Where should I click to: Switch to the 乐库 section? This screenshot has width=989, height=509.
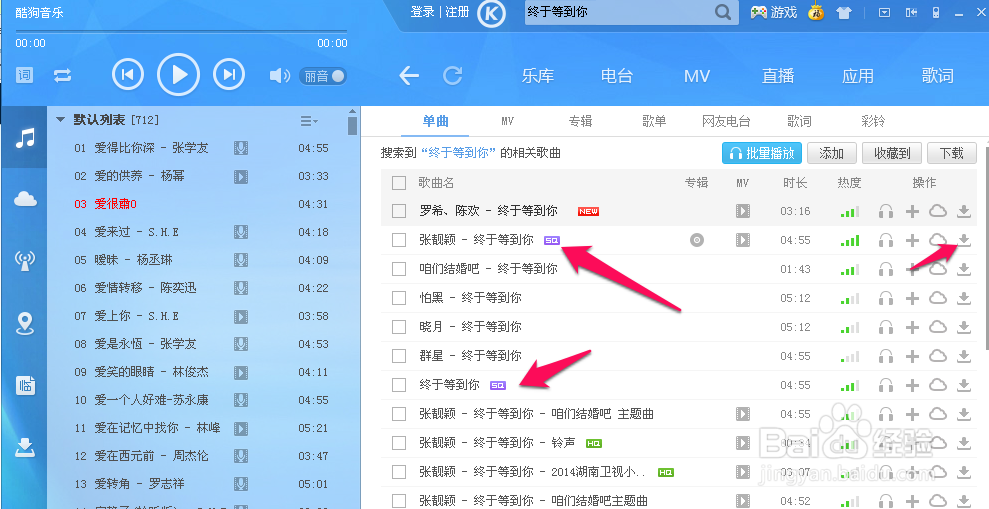537,76
